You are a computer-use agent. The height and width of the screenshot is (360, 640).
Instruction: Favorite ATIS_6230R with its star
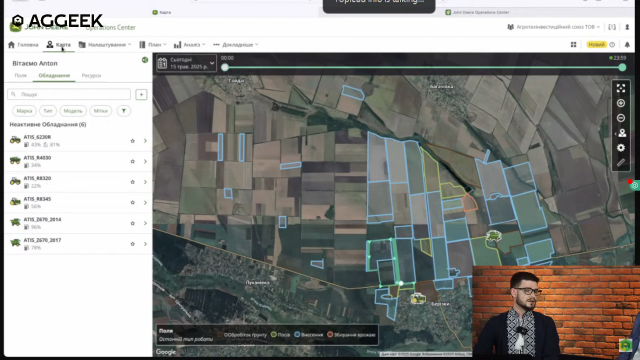132,141
